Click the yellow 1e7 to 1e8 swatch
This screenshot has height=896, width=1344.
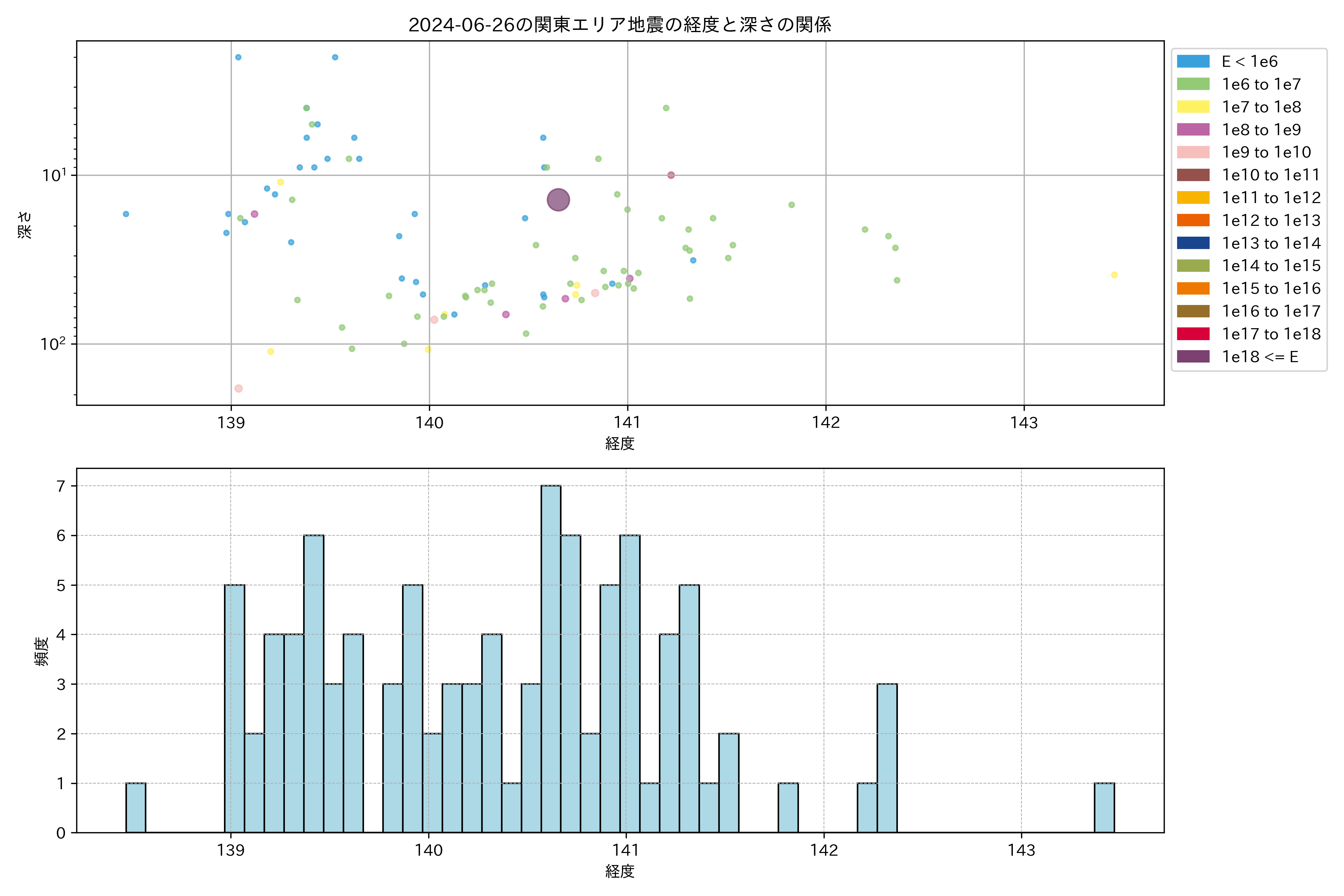pos(1192,107)
